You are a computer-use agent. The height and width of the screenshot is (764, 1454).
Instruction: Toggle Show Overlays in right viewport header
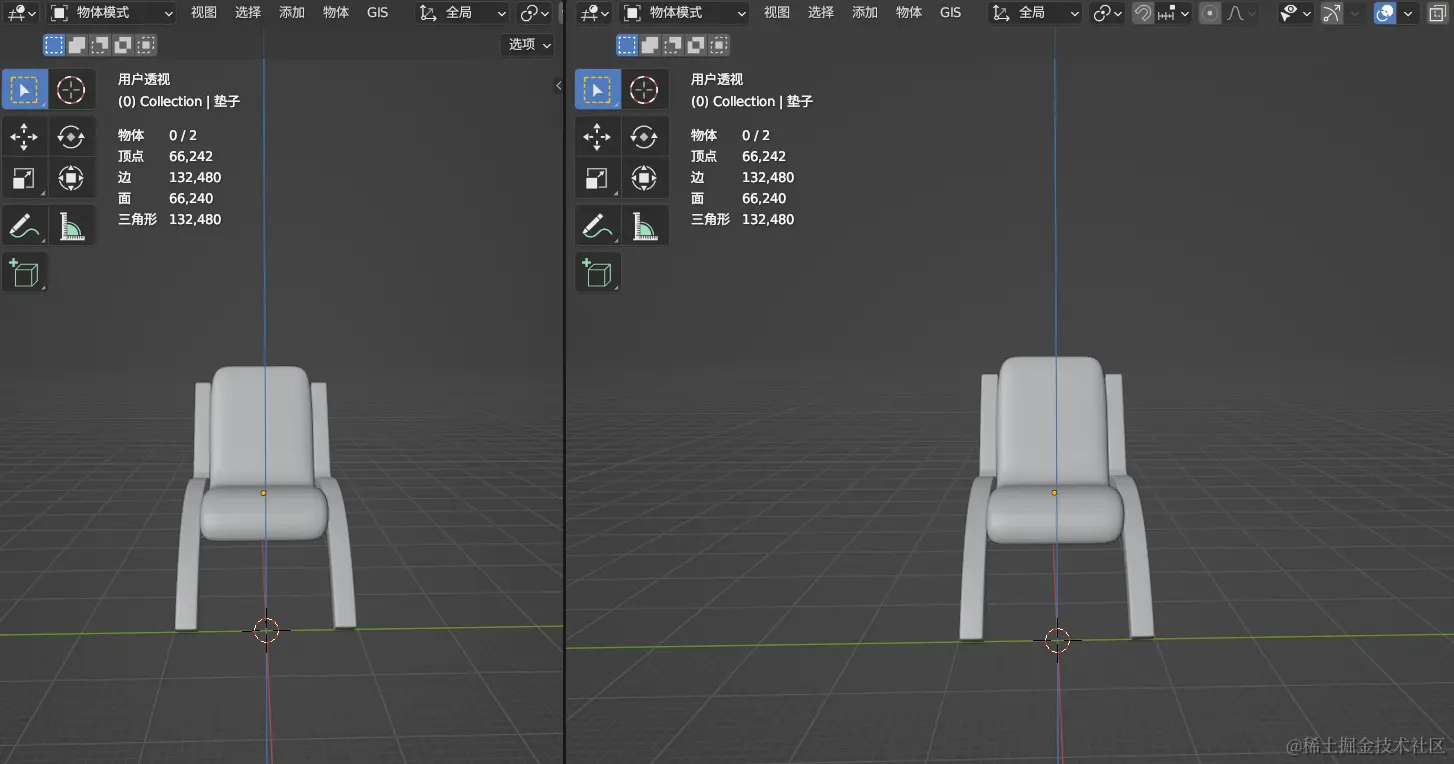click(1385, 13)
